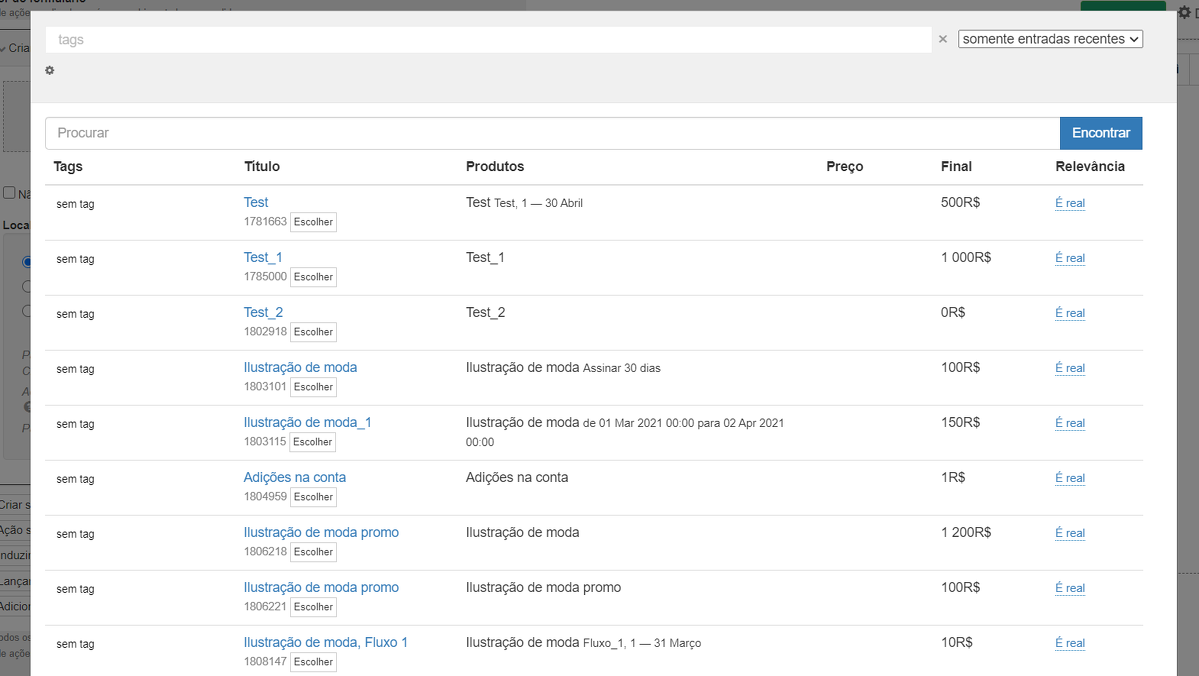Screen dimensions: 1199x676
Task: Click Escolher for offer 1808147
Action: coord(313,662)
